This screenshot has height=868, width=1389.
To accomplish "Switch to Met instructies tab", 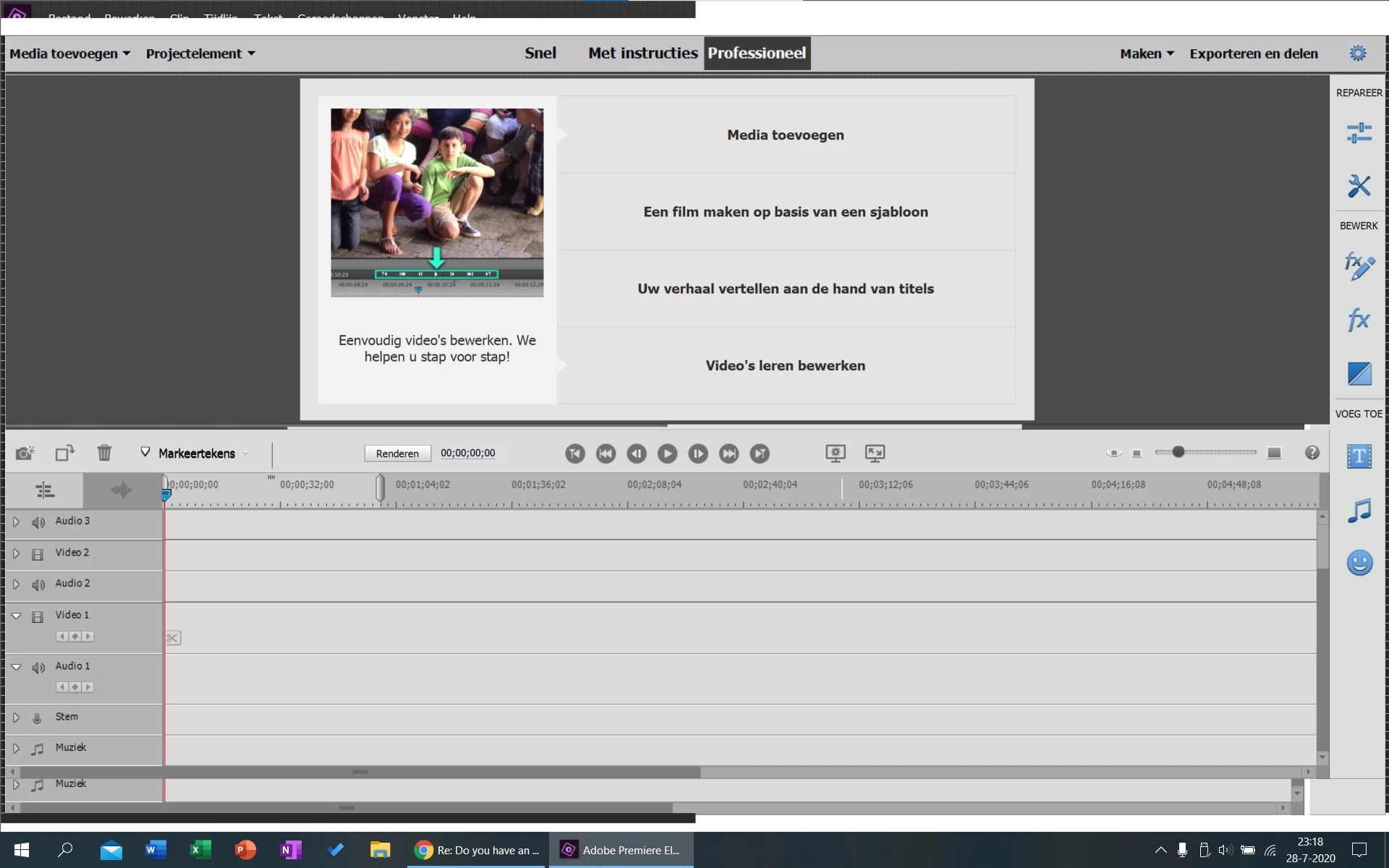I will click(642, 54).
